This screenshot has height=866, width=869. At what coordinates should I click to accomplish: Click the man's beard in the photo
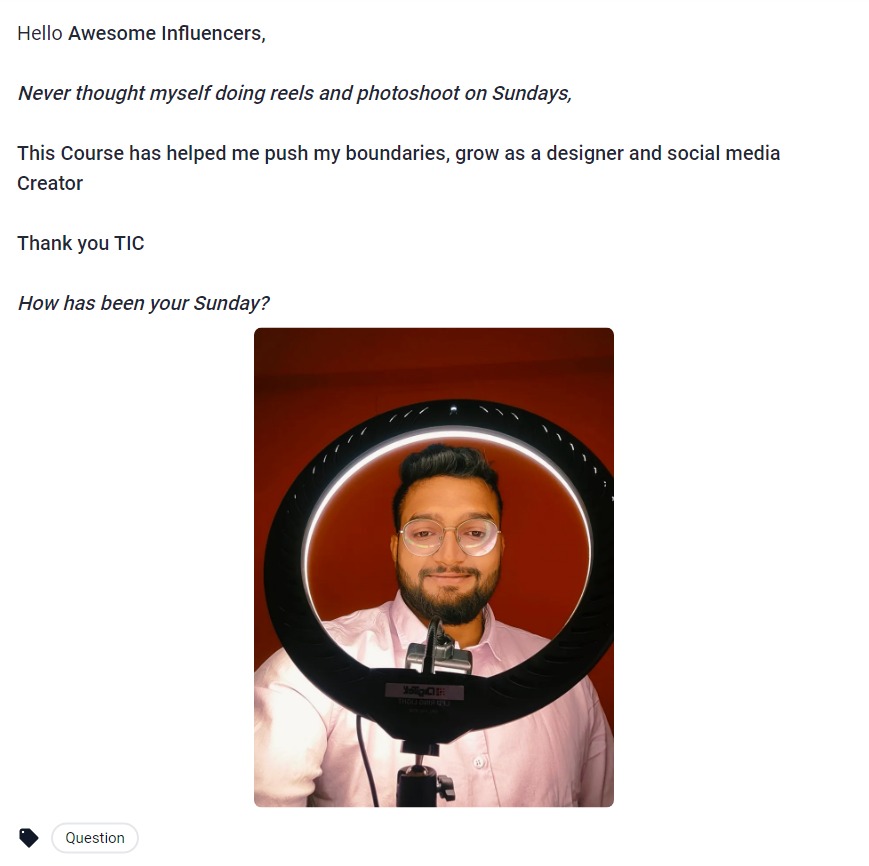point(450,598)
